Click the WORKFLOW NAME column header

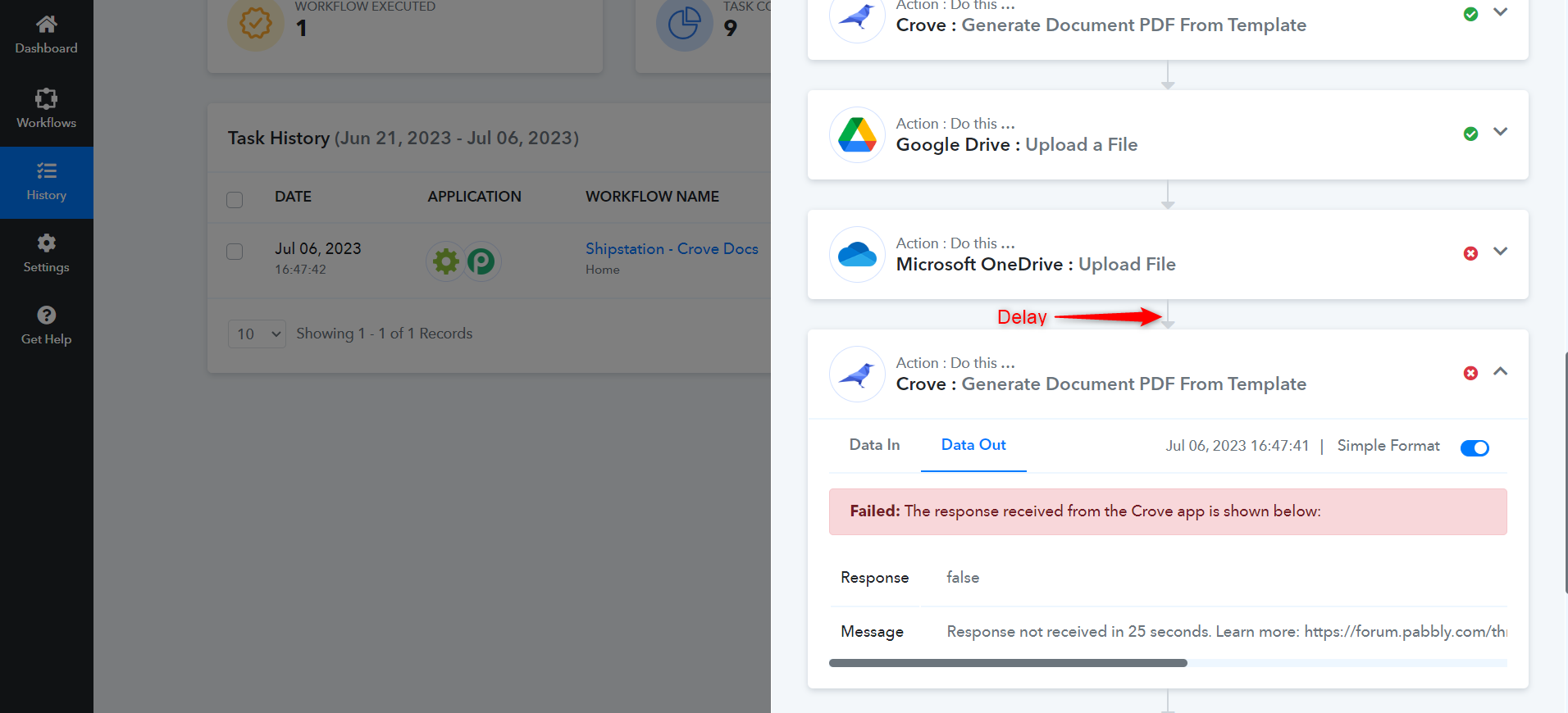coord(652,197)
